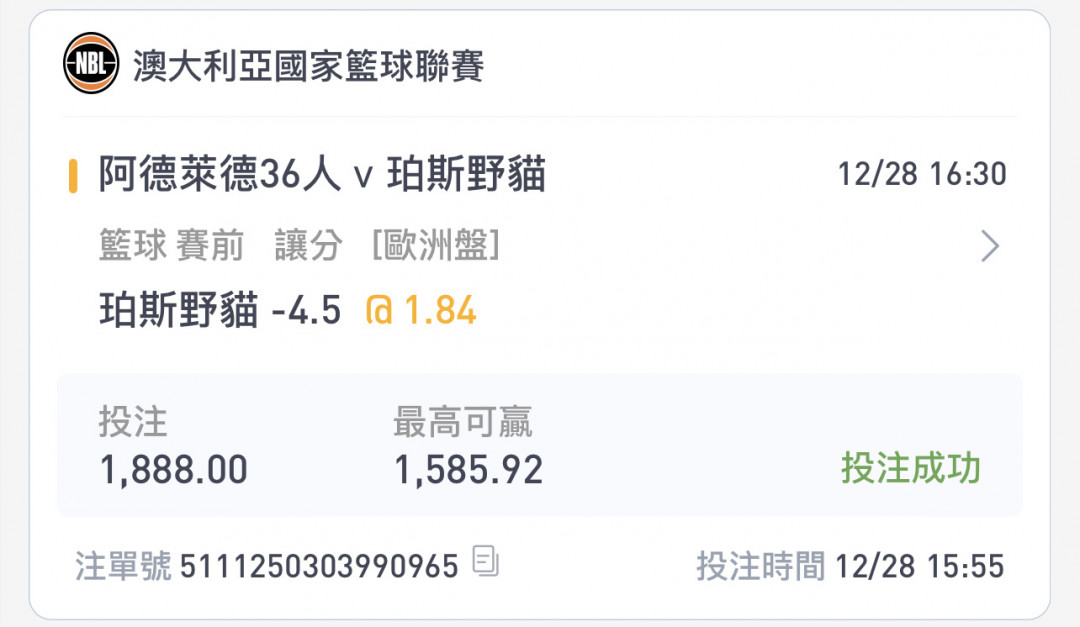Click the 籃球 賽前 label
The height and width of the screenshot is (627, 1080).
point(172,245)
